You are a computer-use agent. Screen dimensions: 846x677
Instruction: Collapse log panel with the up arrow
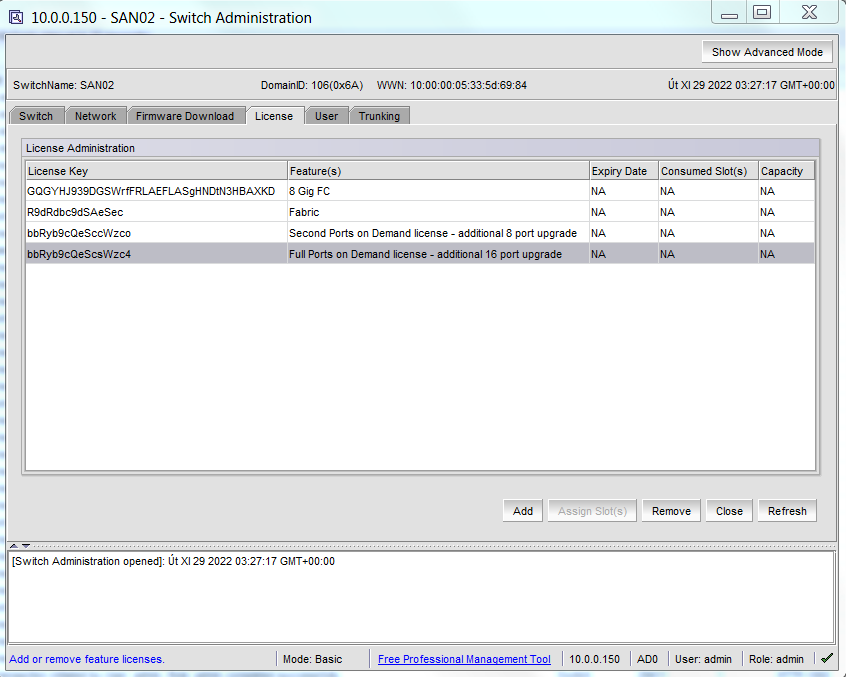pos(13,546)
